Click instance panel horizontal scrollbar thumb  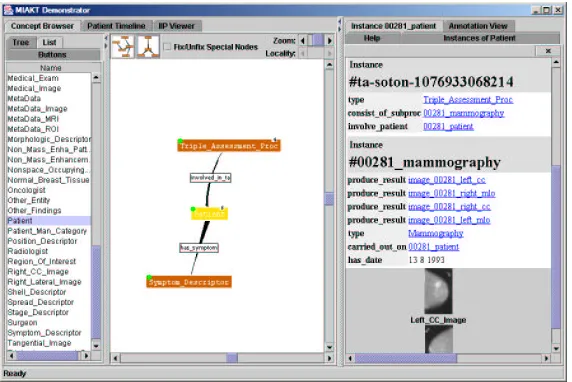(x=406, y=358)
